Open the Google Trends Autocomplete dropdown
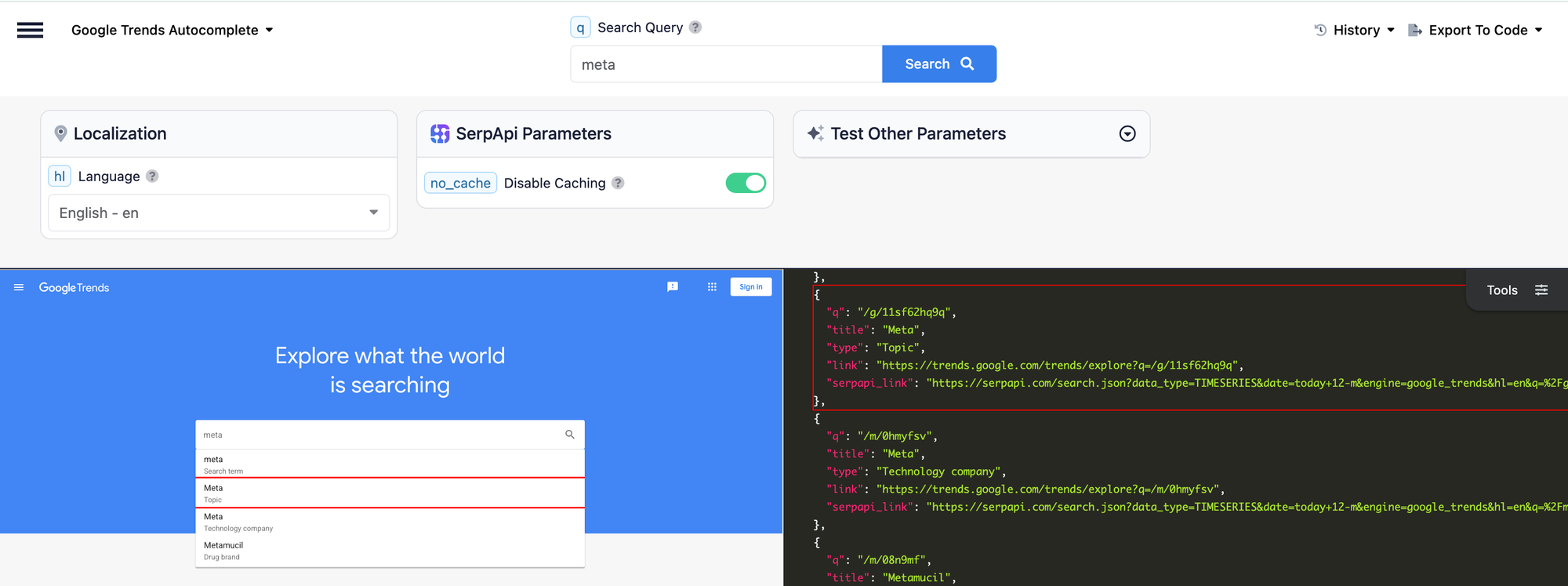 coord(172,30)
